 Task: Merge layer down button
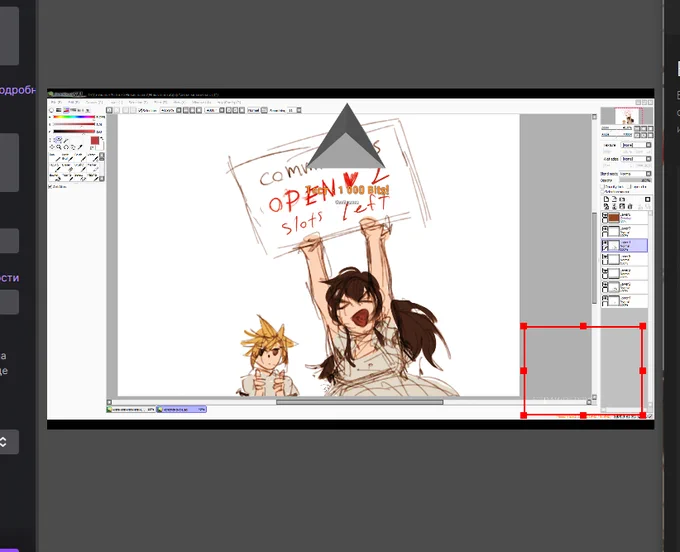click(x=614, y=206)
